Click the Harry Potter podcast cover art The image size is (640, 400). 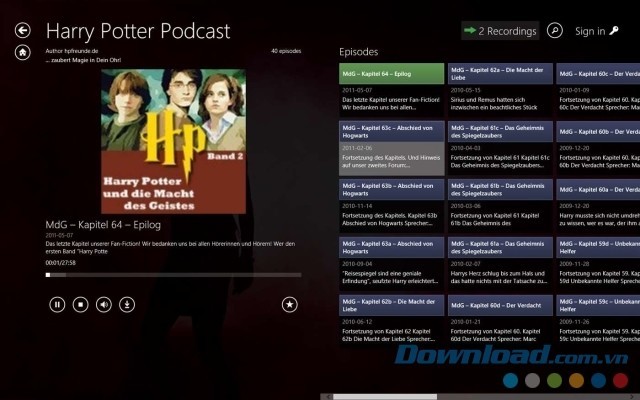pyautogui.click(x=173, y=141)
